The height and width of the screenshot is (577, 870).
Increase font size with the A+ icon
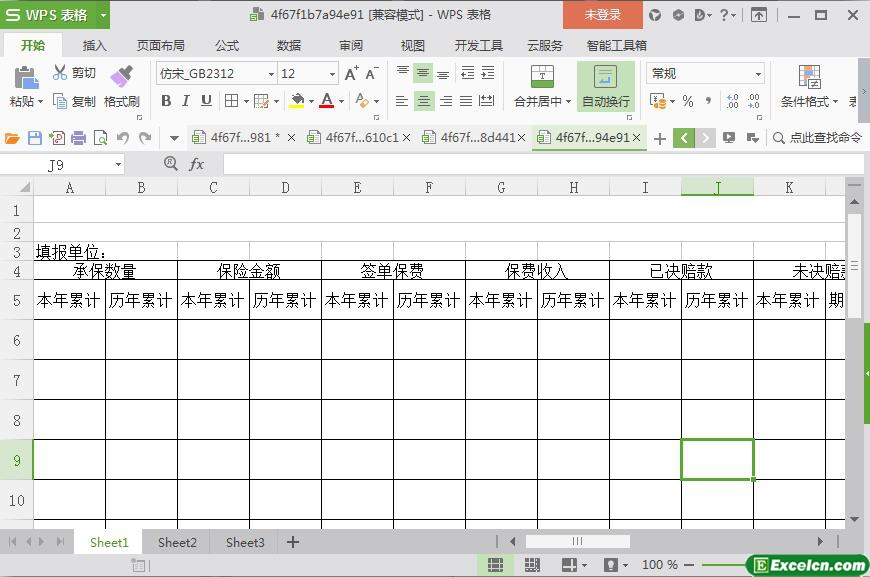(x=351, y=73)
